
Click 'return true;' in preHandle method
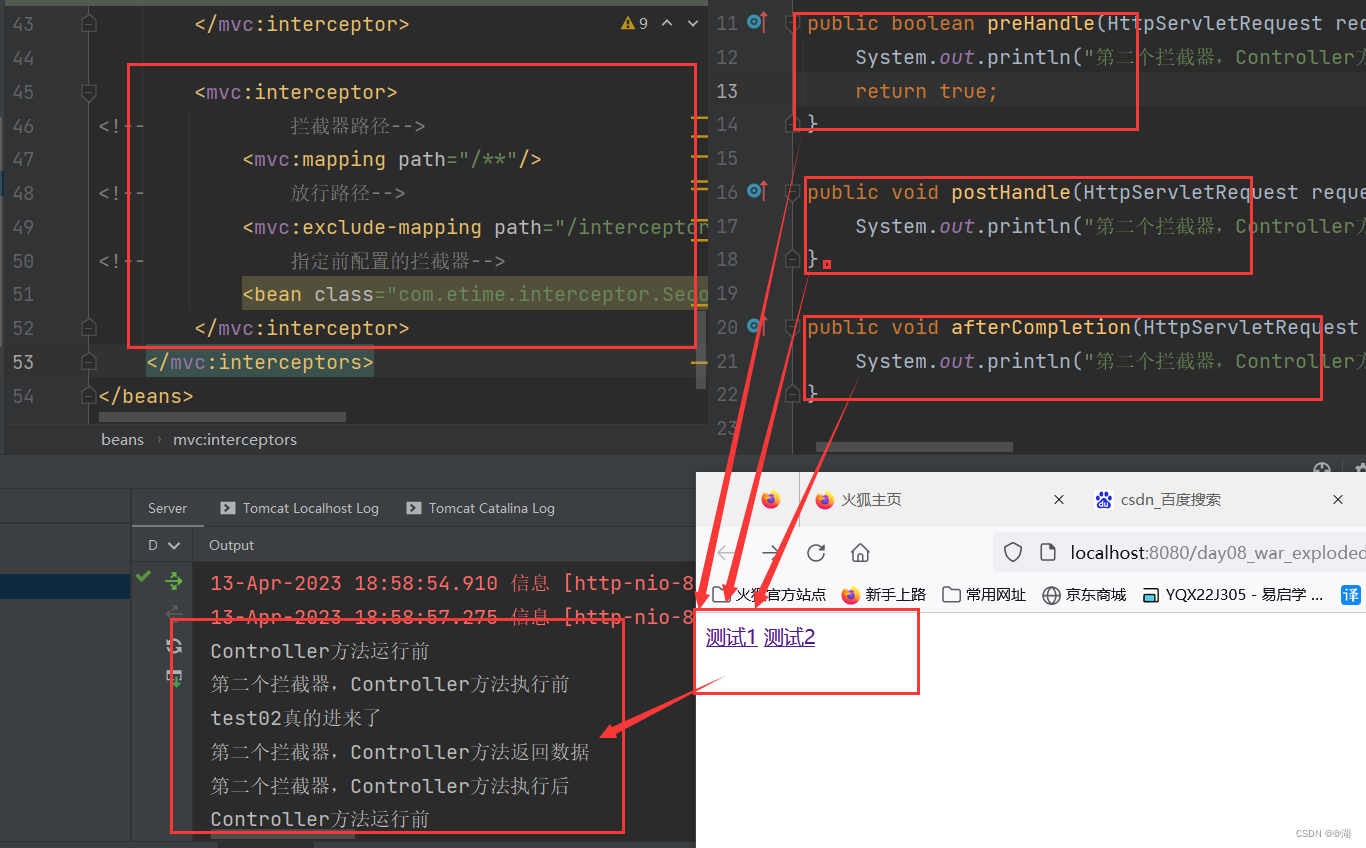(926, 91)
